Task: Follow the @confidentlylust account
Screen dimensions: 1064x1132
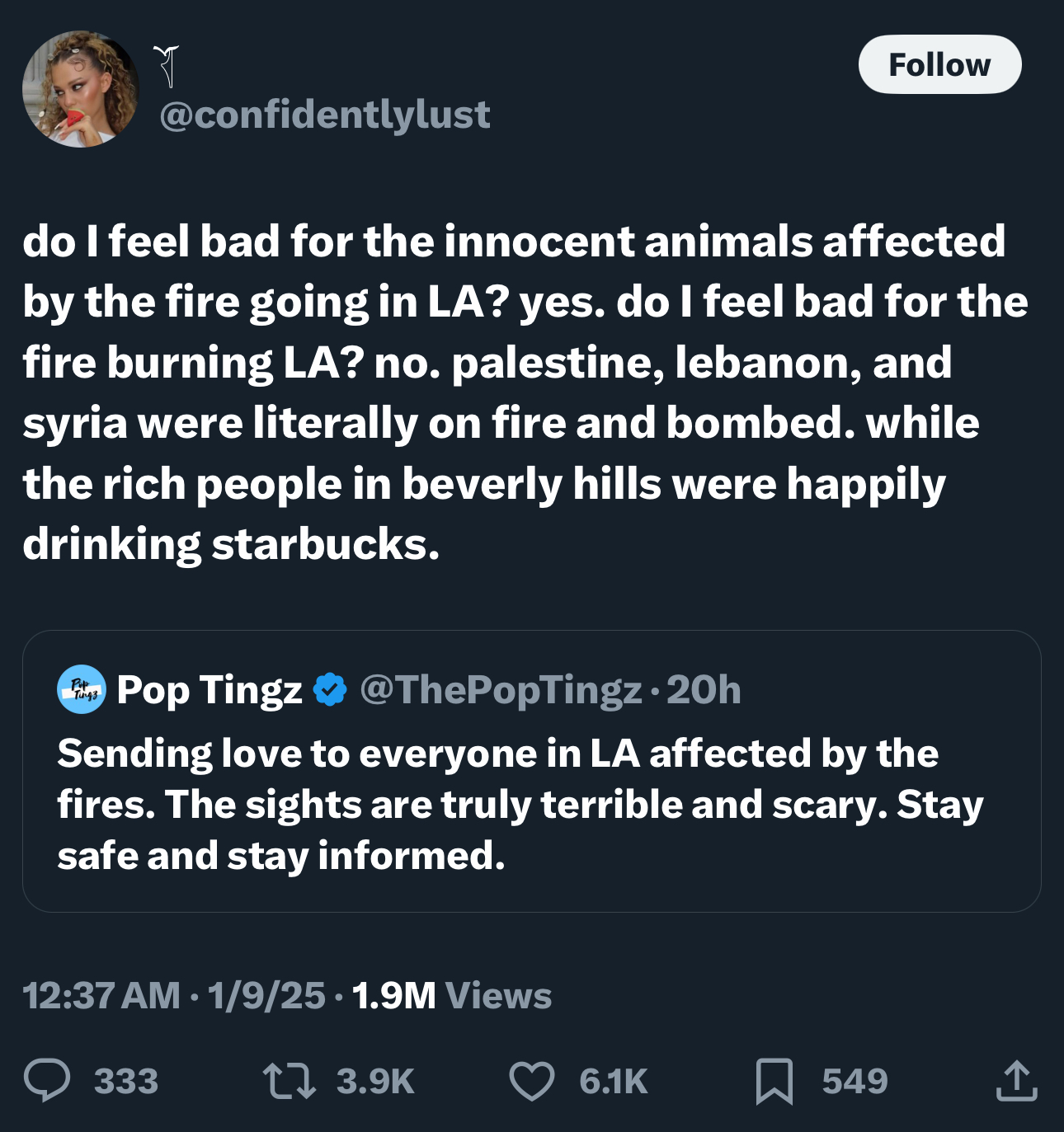Action: pyautogui.click(x=939, y=64)
